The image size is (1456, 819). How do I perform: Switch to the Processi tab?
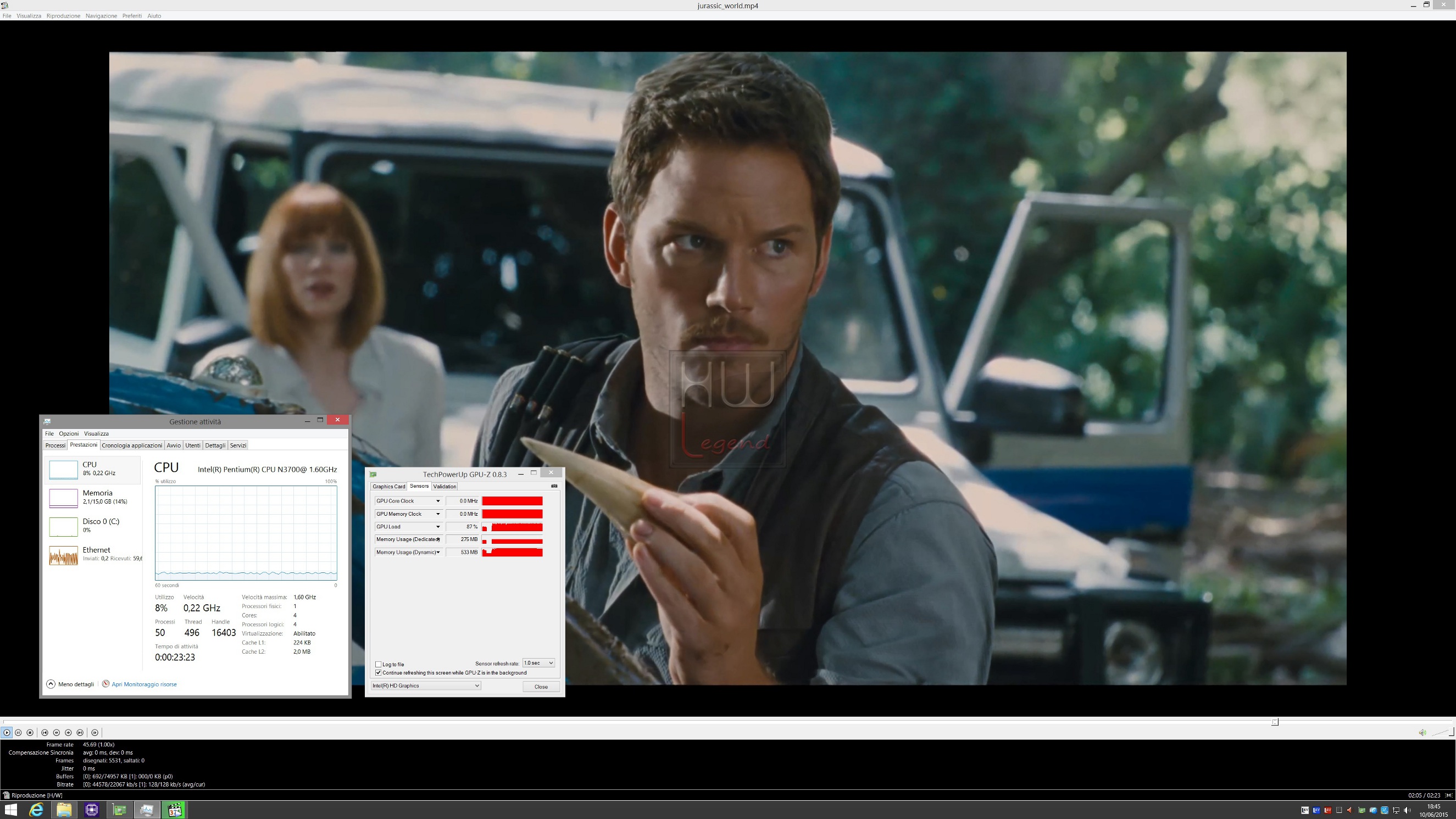click(55, 445)
